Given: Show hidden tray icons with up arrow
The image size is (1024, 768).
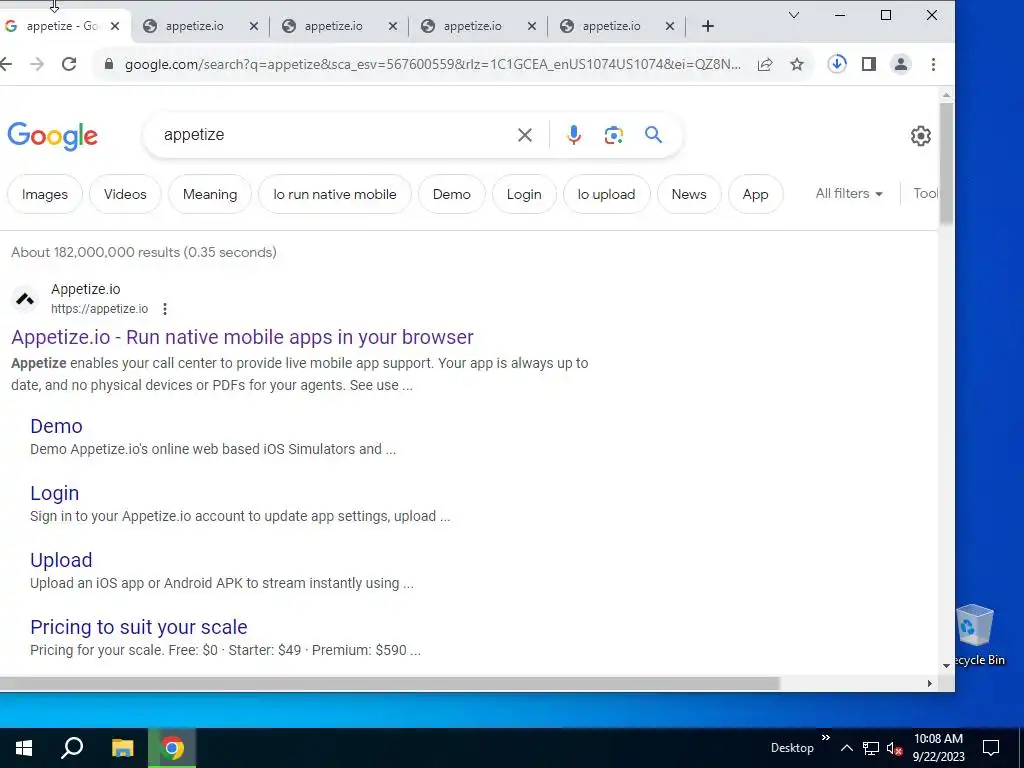Looking at the screenshot, I should tap(846, 748).
